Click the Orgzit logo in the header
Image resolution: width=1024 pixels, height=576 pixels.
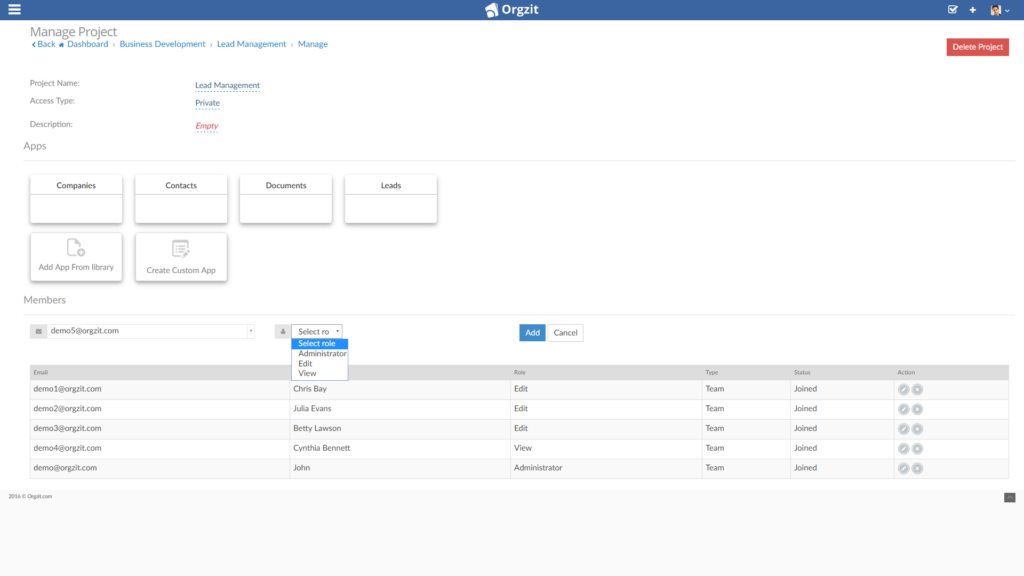click(x=512, y=9)
